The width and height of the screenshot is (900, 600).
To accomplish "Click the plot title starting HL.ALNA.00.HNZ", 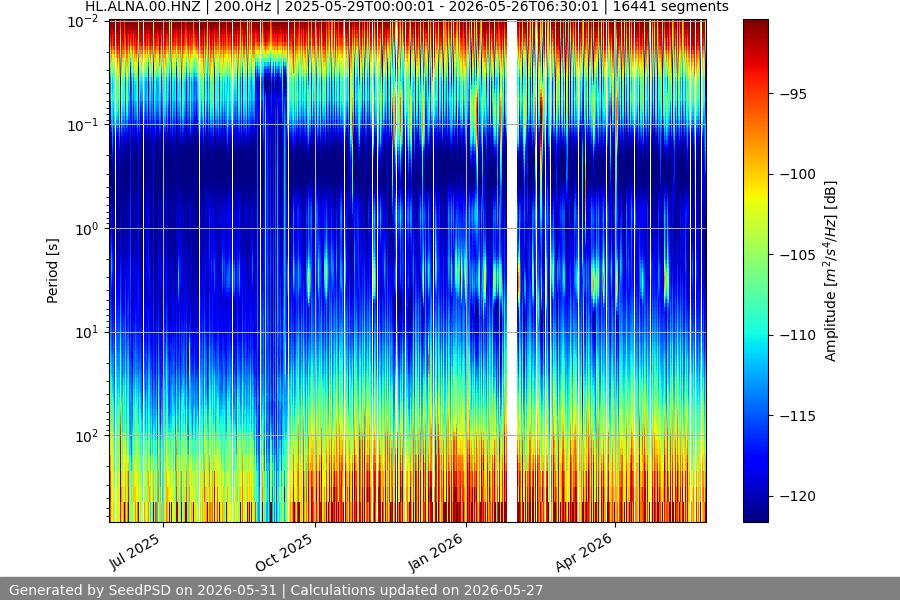I will (407, 7).
